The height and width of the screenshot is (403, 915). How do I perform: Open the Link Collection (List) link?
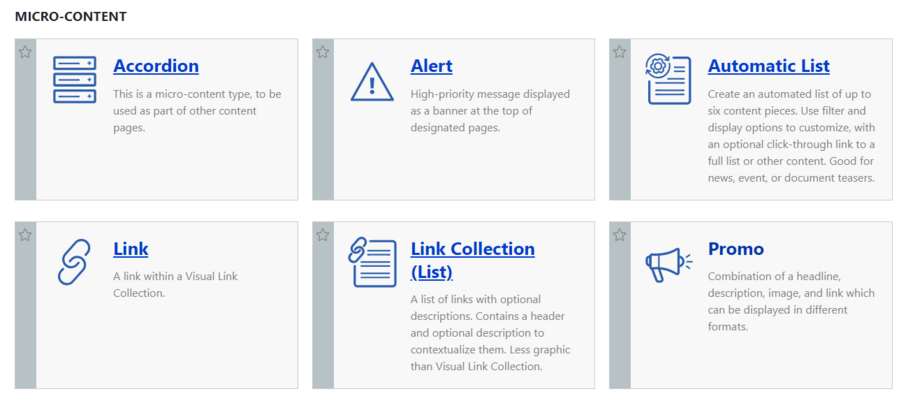(473, 260)
